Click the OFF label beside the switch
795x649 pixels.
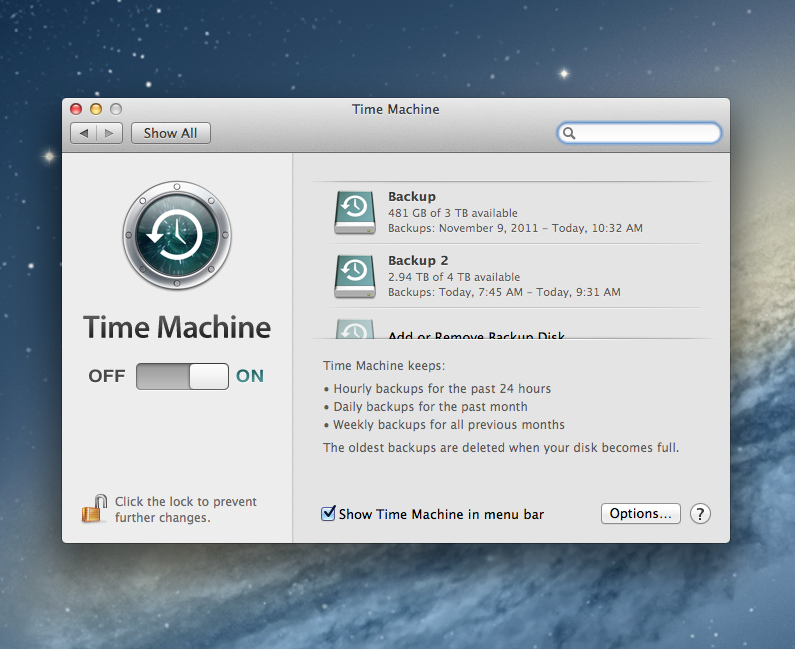pos(107,376)
